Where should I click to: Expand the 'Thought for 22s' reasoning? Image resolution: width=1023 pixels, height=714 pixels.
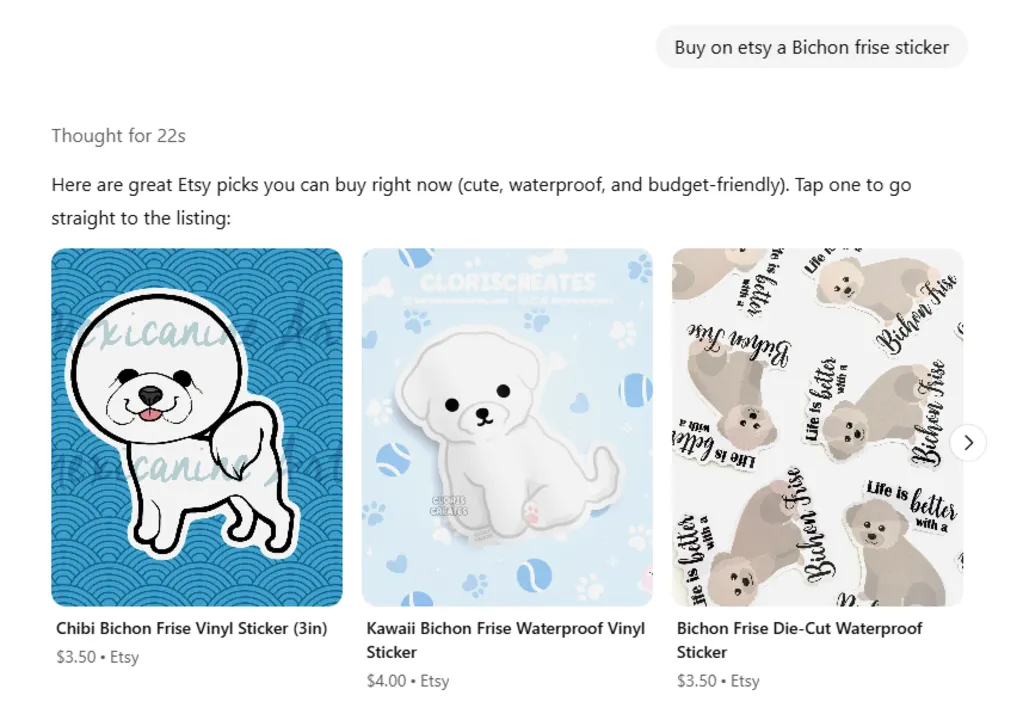119,136
